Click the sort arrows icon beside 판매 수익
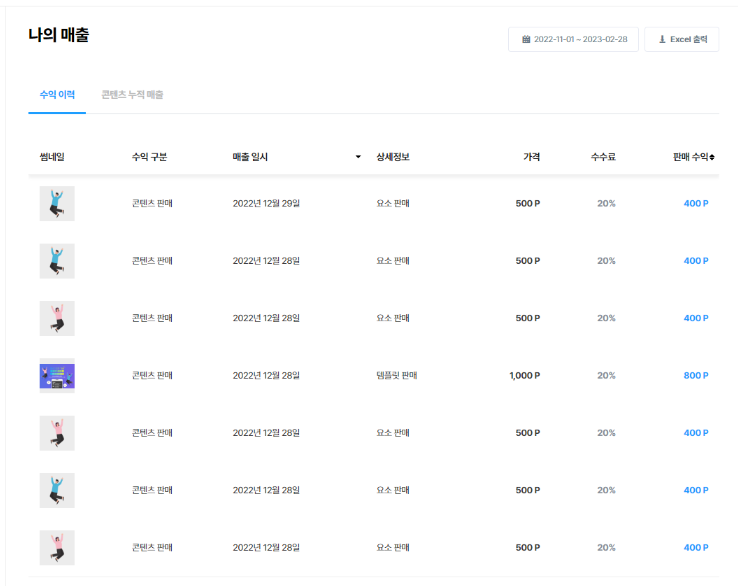 tap(712, 157)
